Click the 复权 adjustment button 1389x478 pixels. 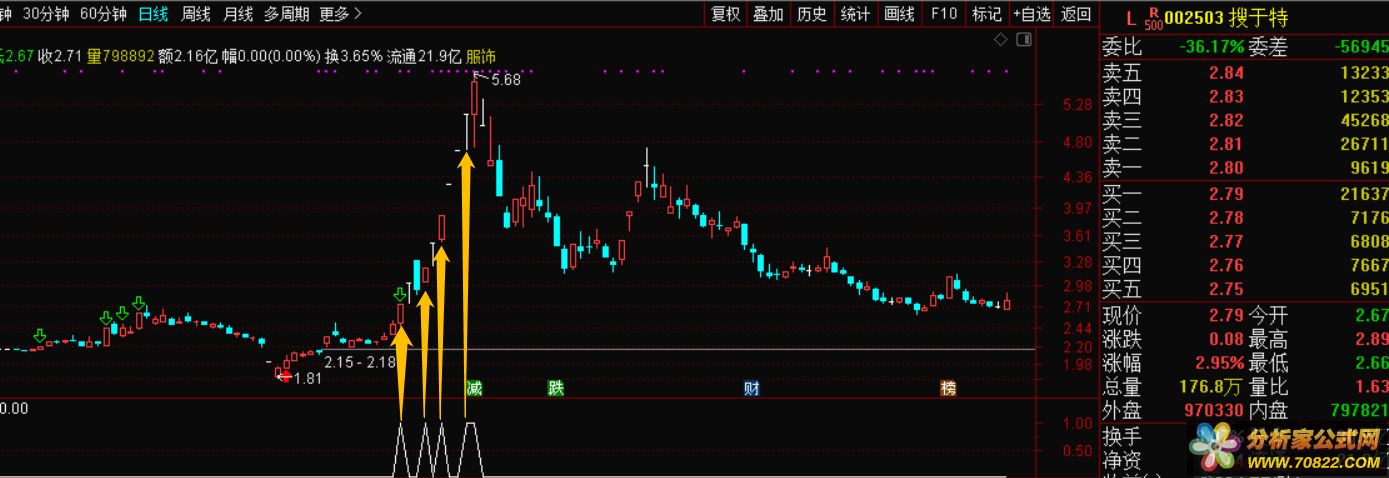pyautogui.click(x=725, y=14)
